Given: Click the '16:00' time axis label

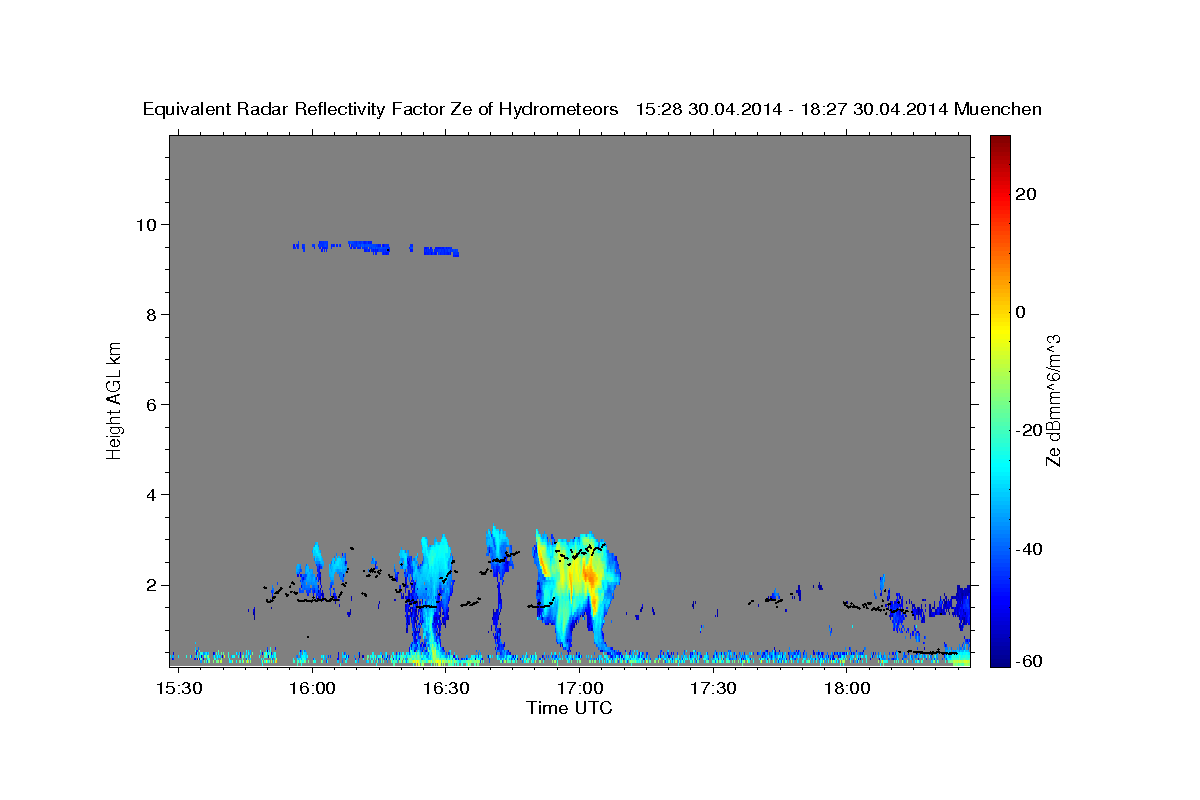Looking at the screenshot, I should tap(313, 689).
